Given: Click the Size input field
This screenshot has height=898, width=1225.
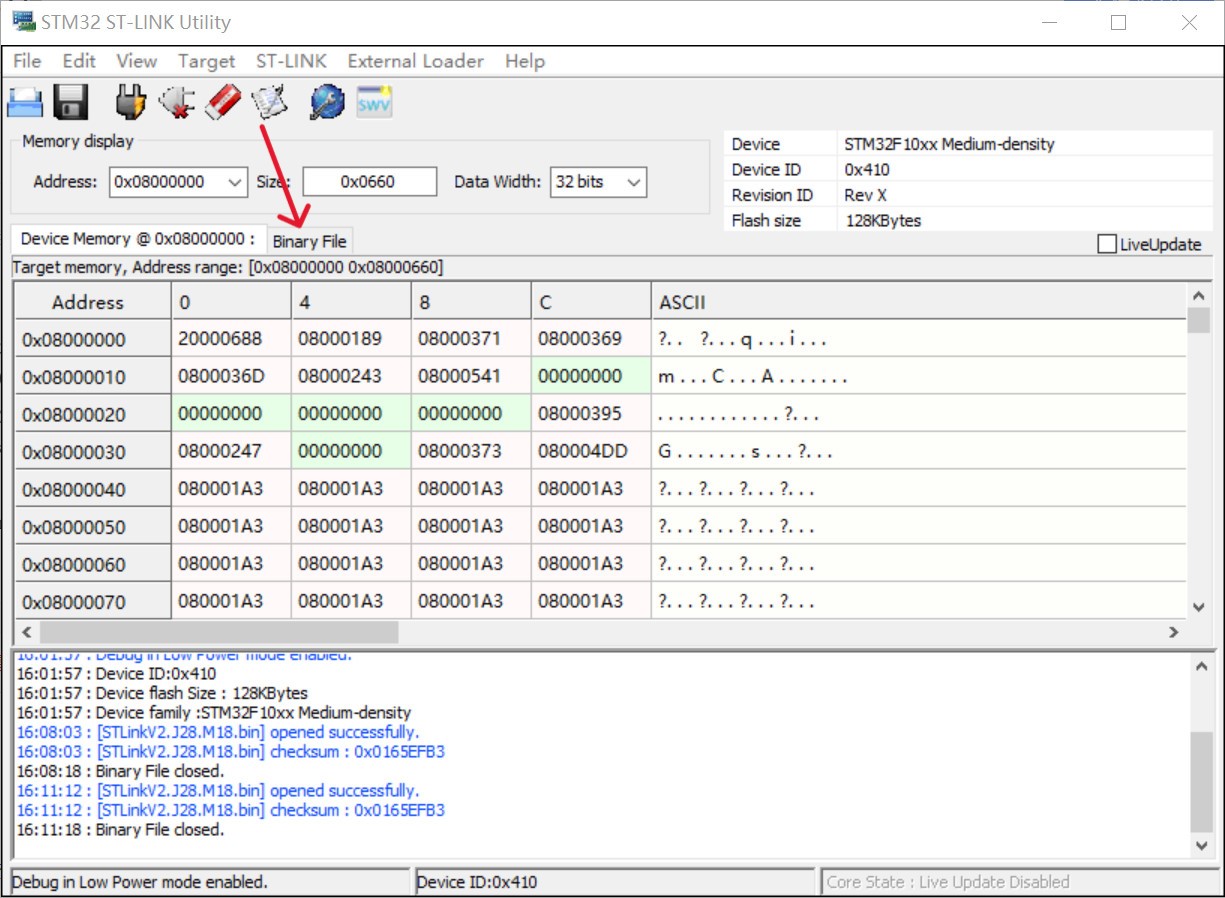Looking at the screenshot, I should coord(369,182).
